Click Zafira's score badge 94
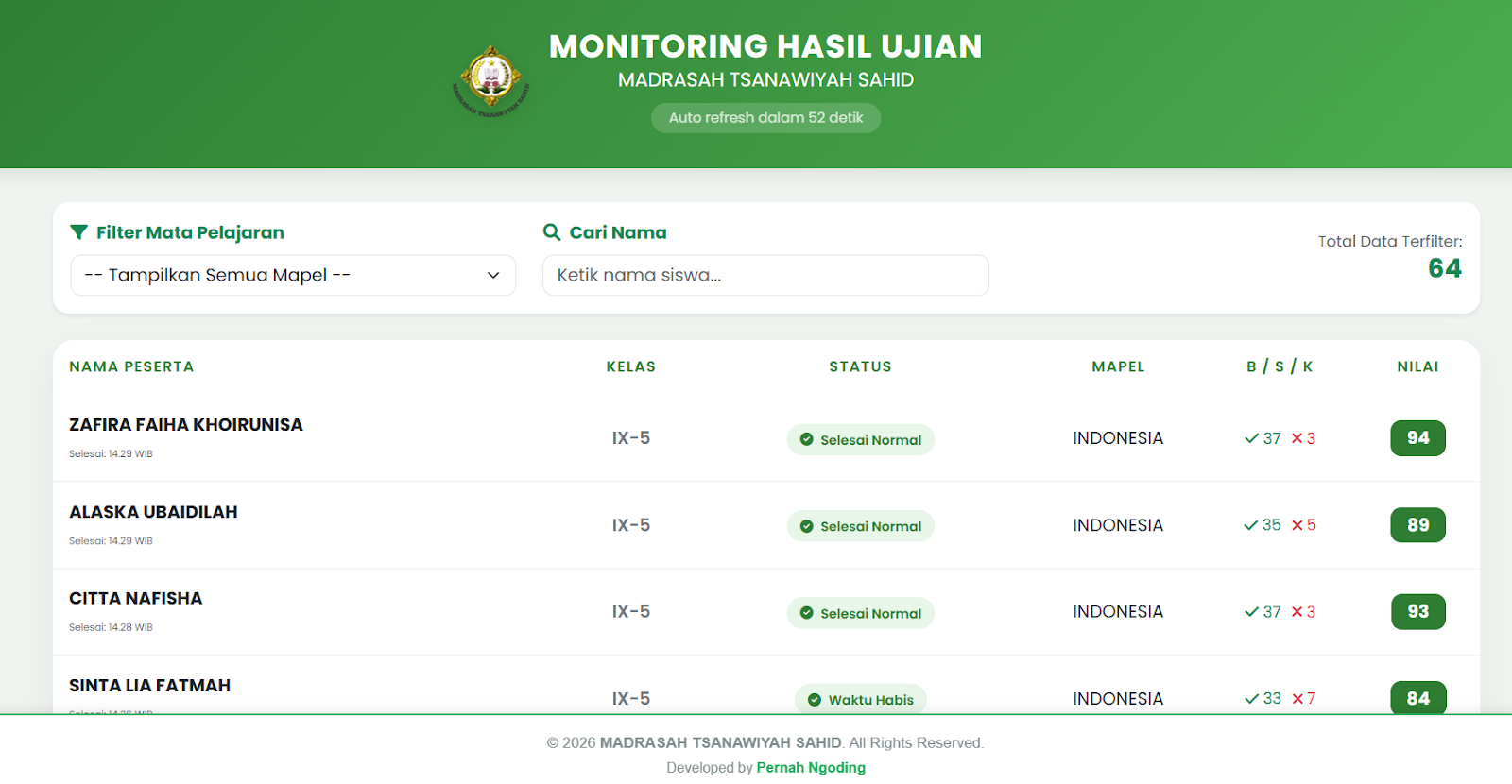 [1417, 438]
